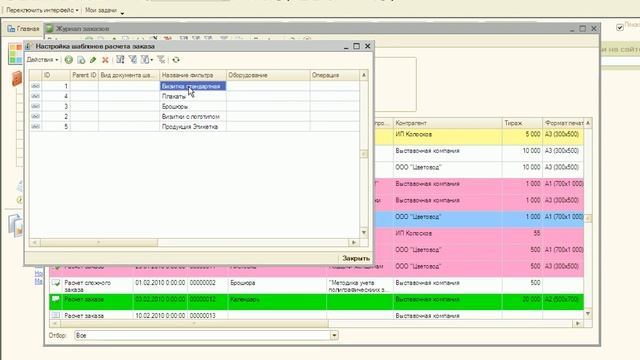The image size is (640, 360).
Task: Select the Плакаты template row
Action: click(x=194, y=96)
